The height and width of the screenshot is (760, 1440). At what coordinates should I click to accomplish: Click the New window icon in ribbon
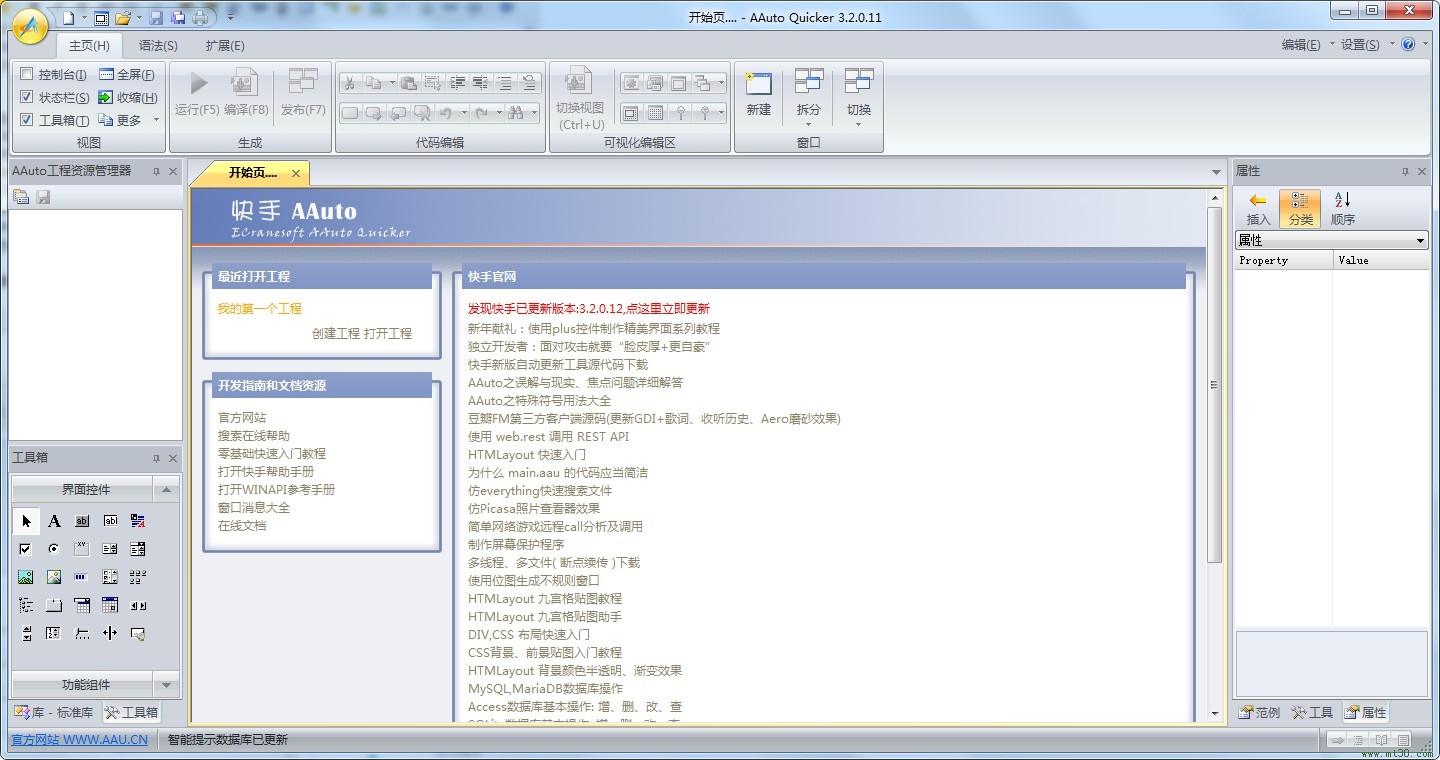[759, 83]
